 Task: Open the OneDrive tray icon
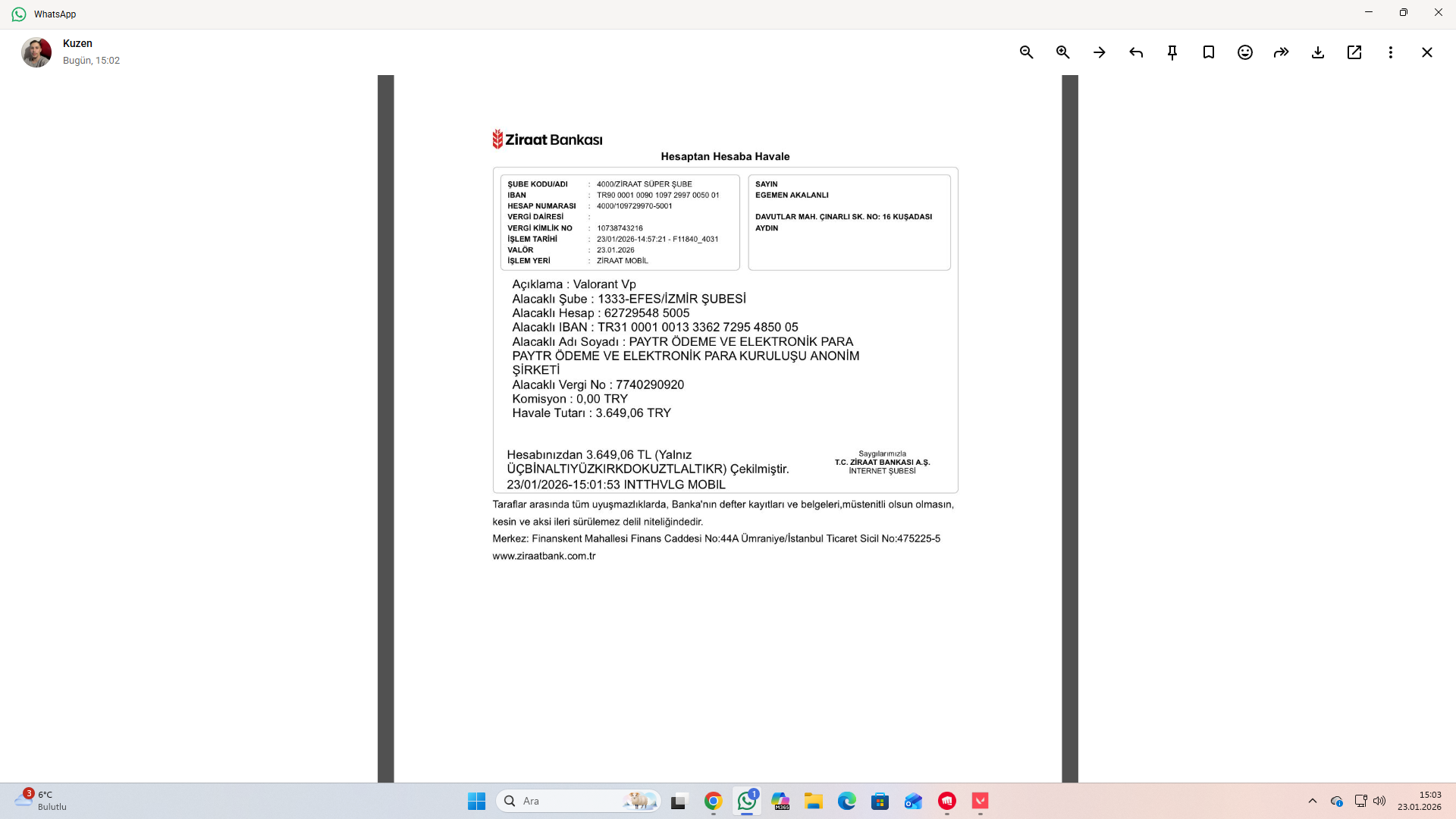point(1337,801)
